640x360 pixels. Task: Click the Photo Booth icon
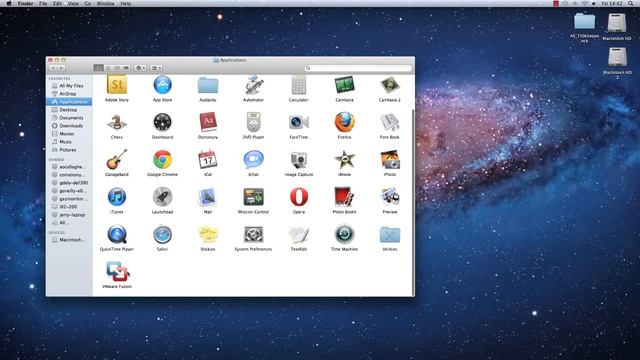344,197
